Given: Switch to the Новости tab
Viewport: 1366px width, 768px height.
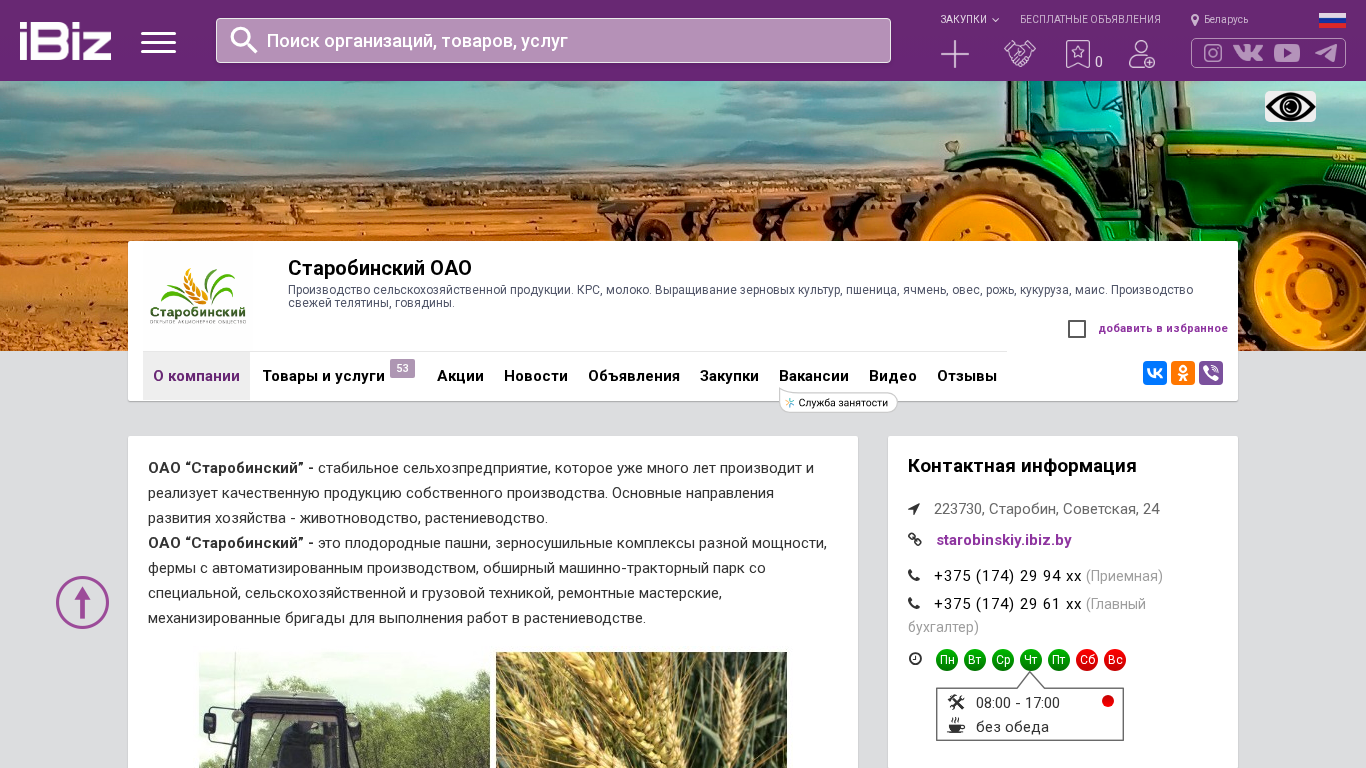Looking at the screenshot, I should tap(536, 376).
